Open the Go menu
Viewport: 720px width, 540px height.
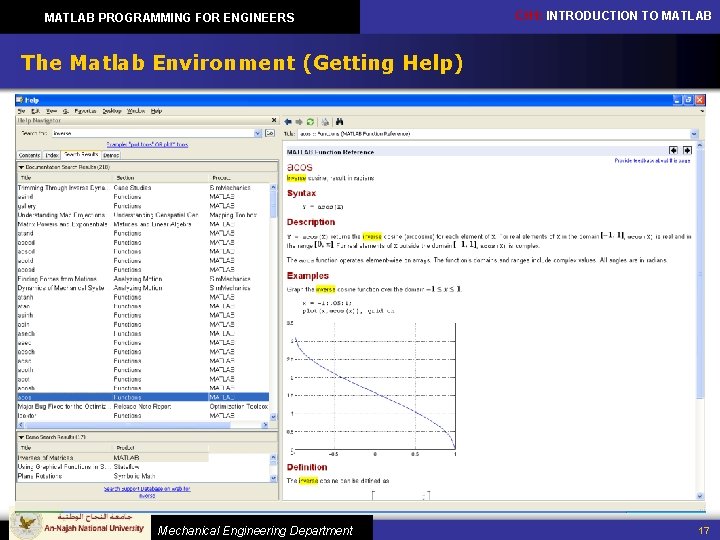66,111
